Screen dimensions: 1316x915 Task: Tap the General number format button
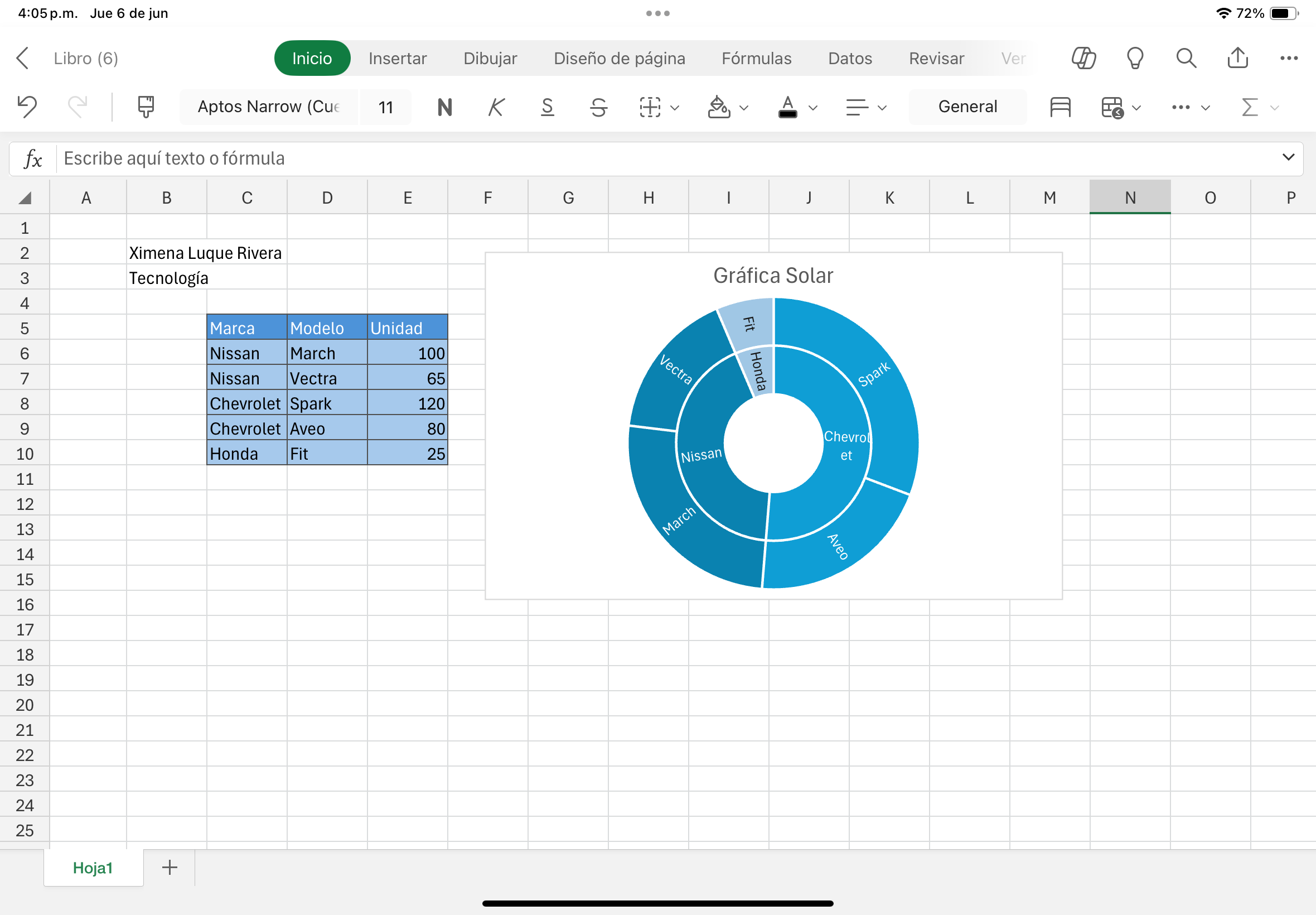[967, 107]
